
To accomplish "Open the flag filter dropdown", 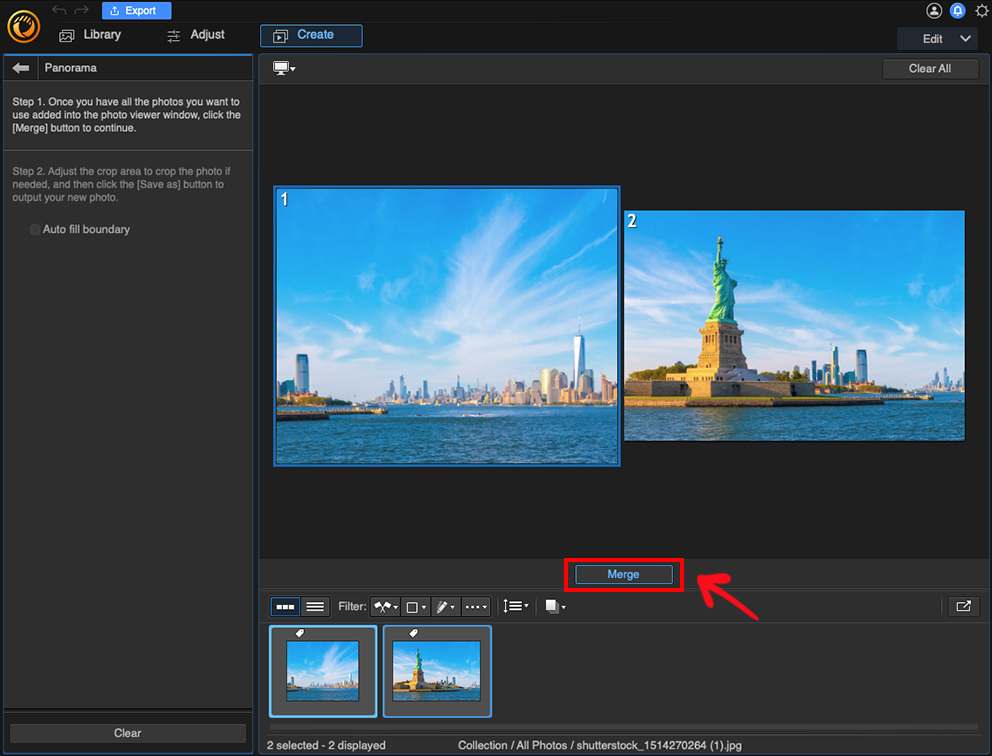I will click(385, 606).
